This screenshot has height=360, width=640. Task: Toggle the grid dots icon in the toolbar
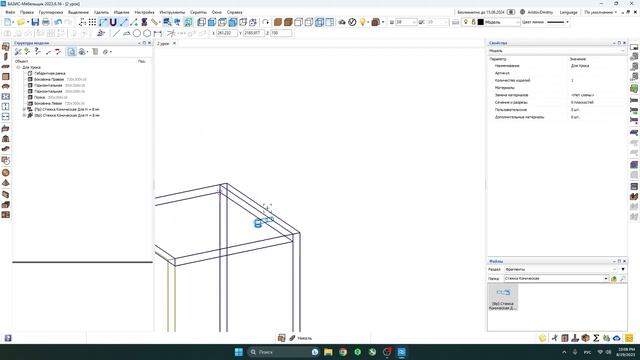[93, 22]
